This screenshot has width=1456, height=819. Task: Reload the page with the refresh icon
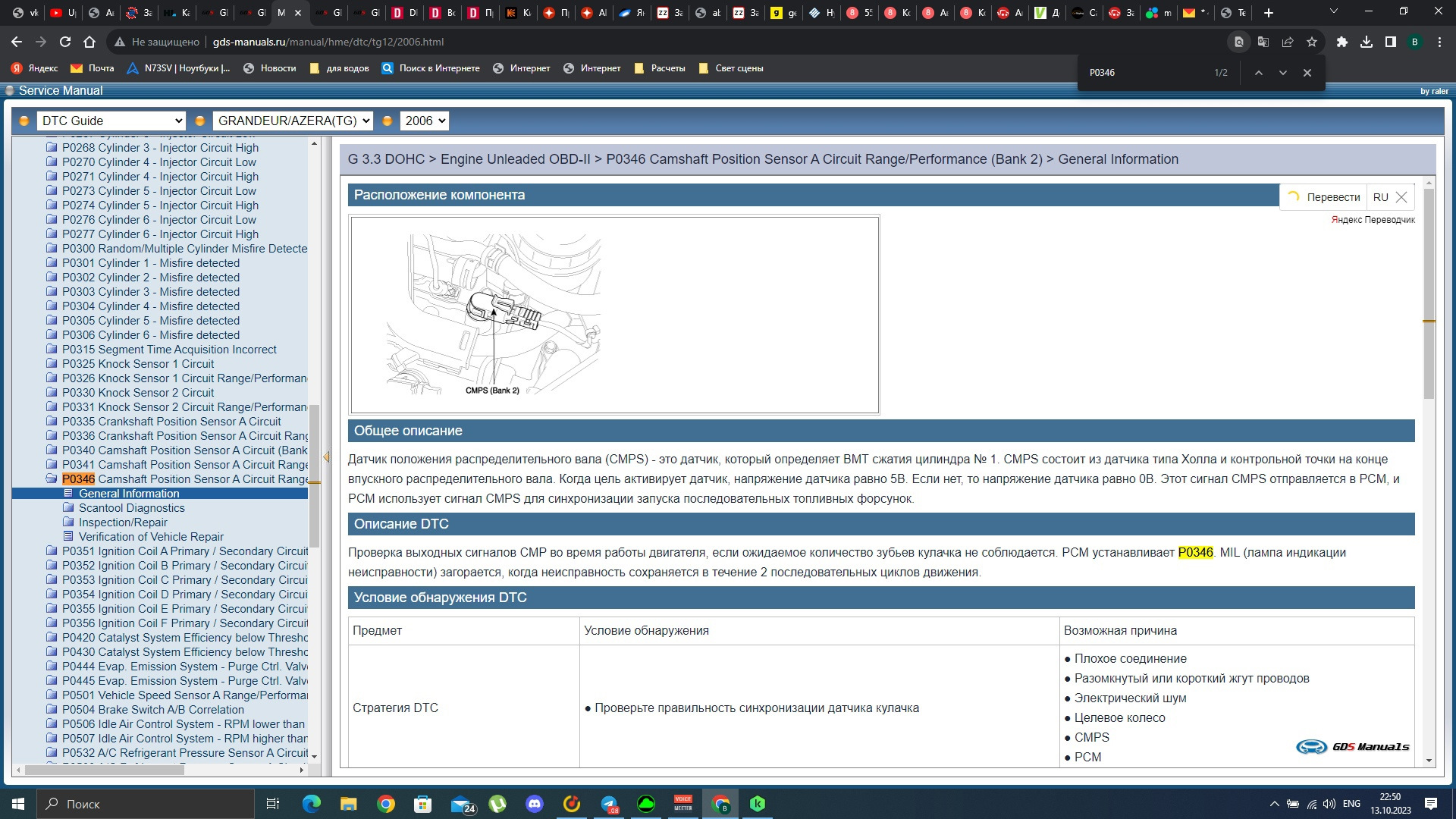point(65,42)
